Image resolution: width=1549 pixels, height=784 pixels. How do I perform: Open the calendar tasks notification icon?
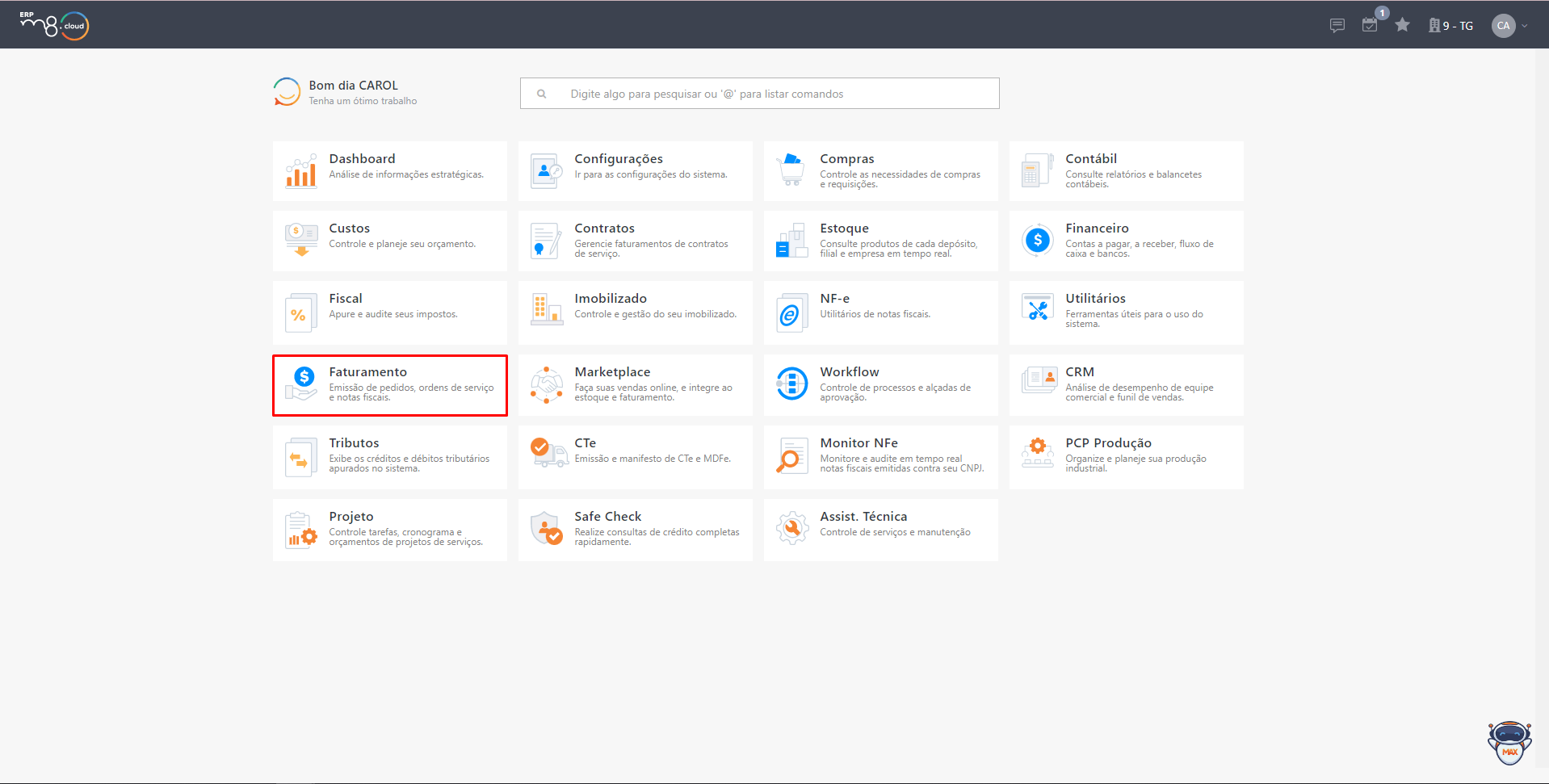(x=1371, y=25)
